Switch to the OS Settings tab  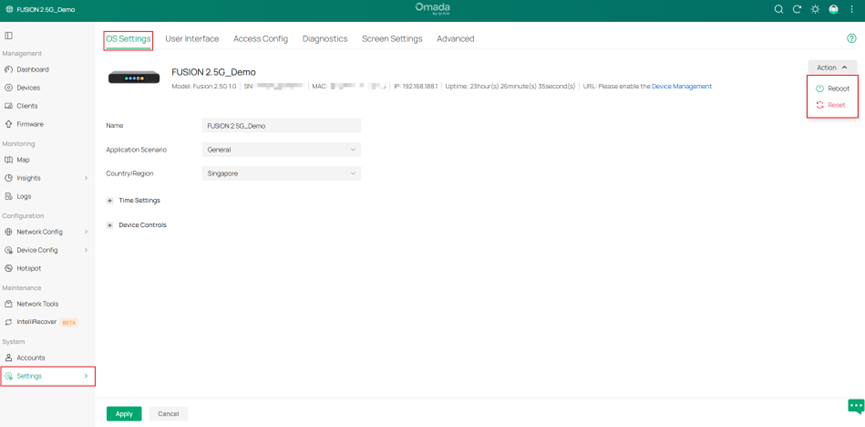click(x=128, y=39)
